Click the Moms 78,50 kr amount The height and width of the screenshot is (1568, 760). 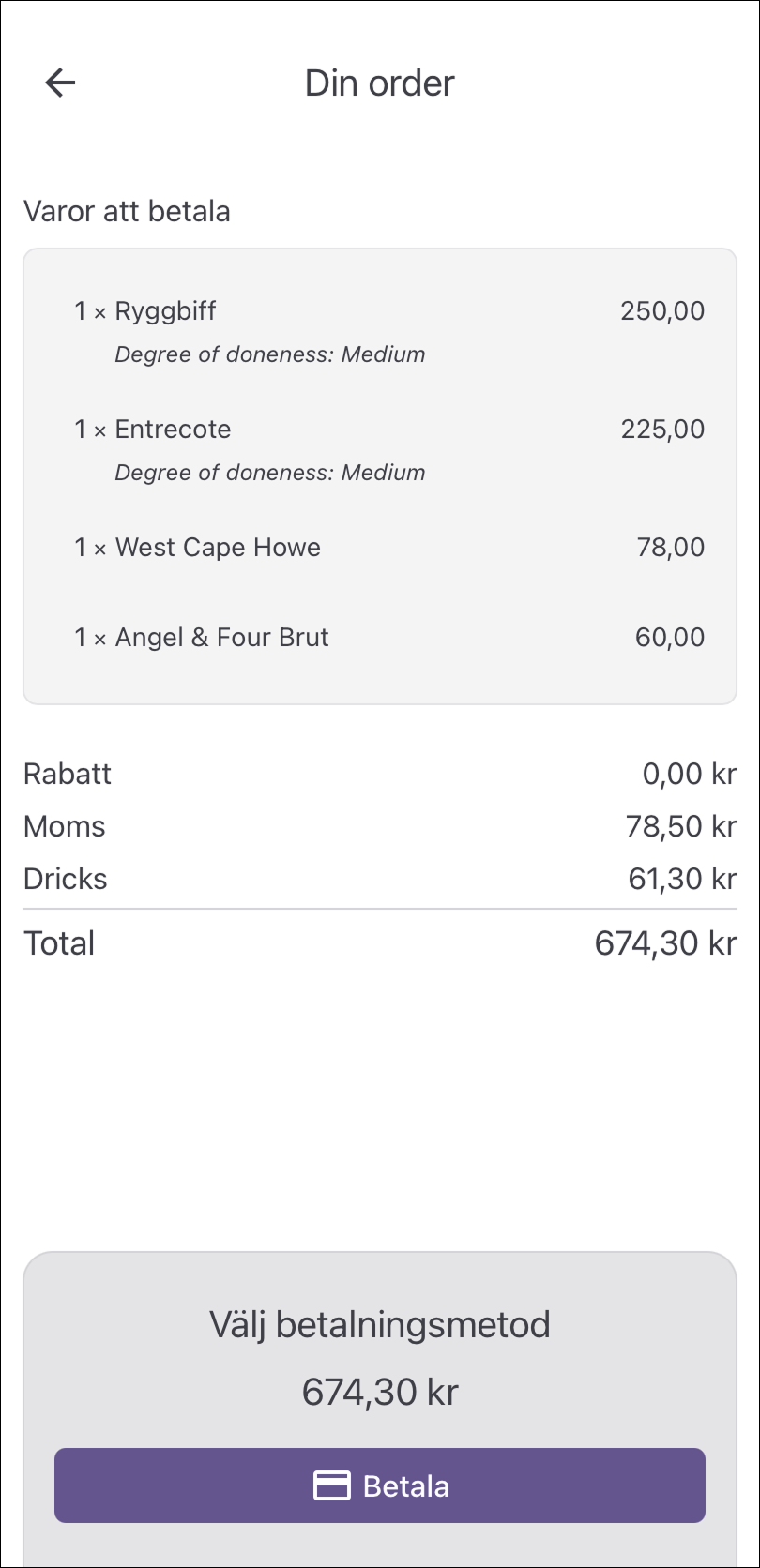681,826
